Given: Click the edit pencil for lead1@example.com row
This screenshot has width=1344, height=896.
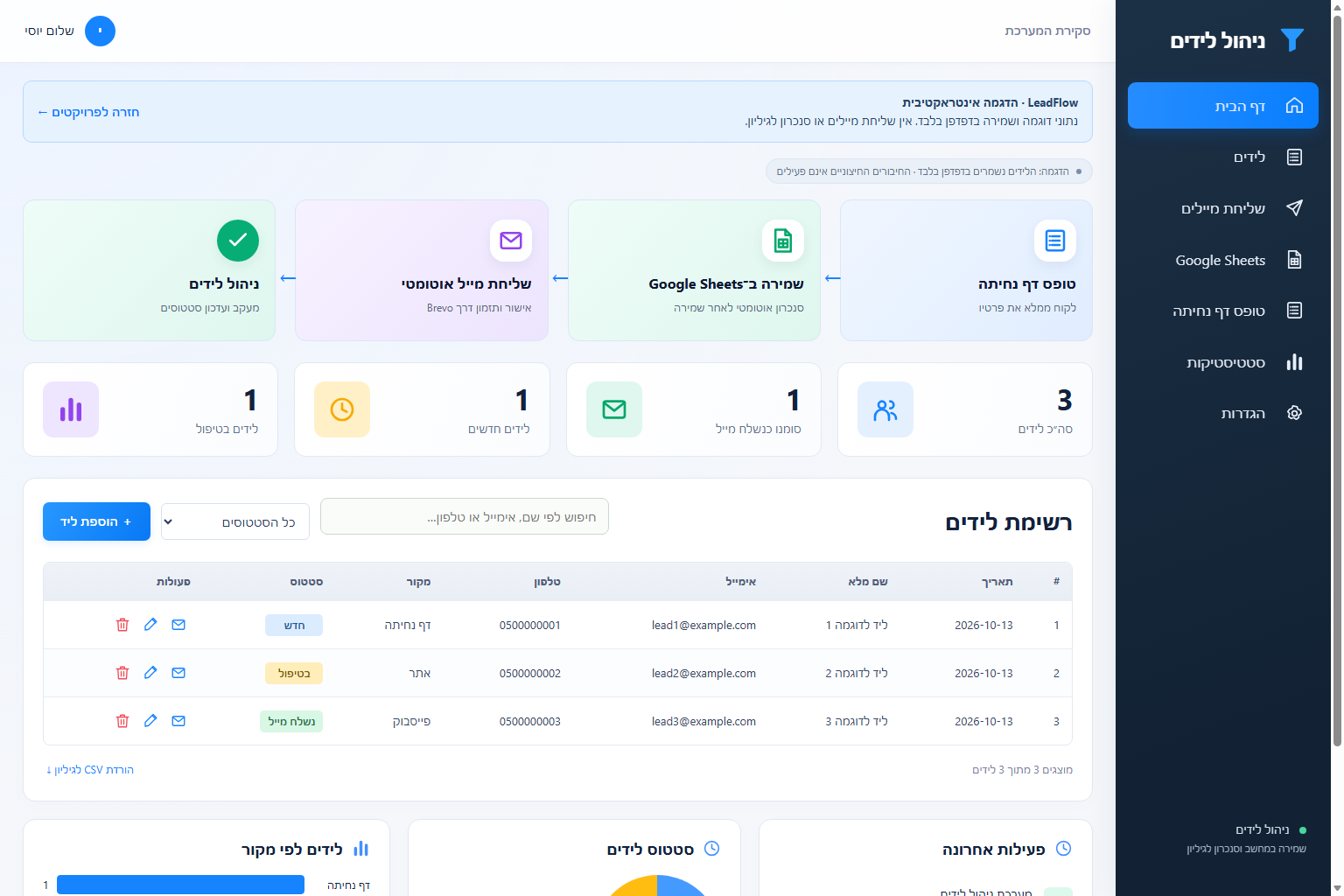Looking at the screenshot, I should click(x=150, y=625).
